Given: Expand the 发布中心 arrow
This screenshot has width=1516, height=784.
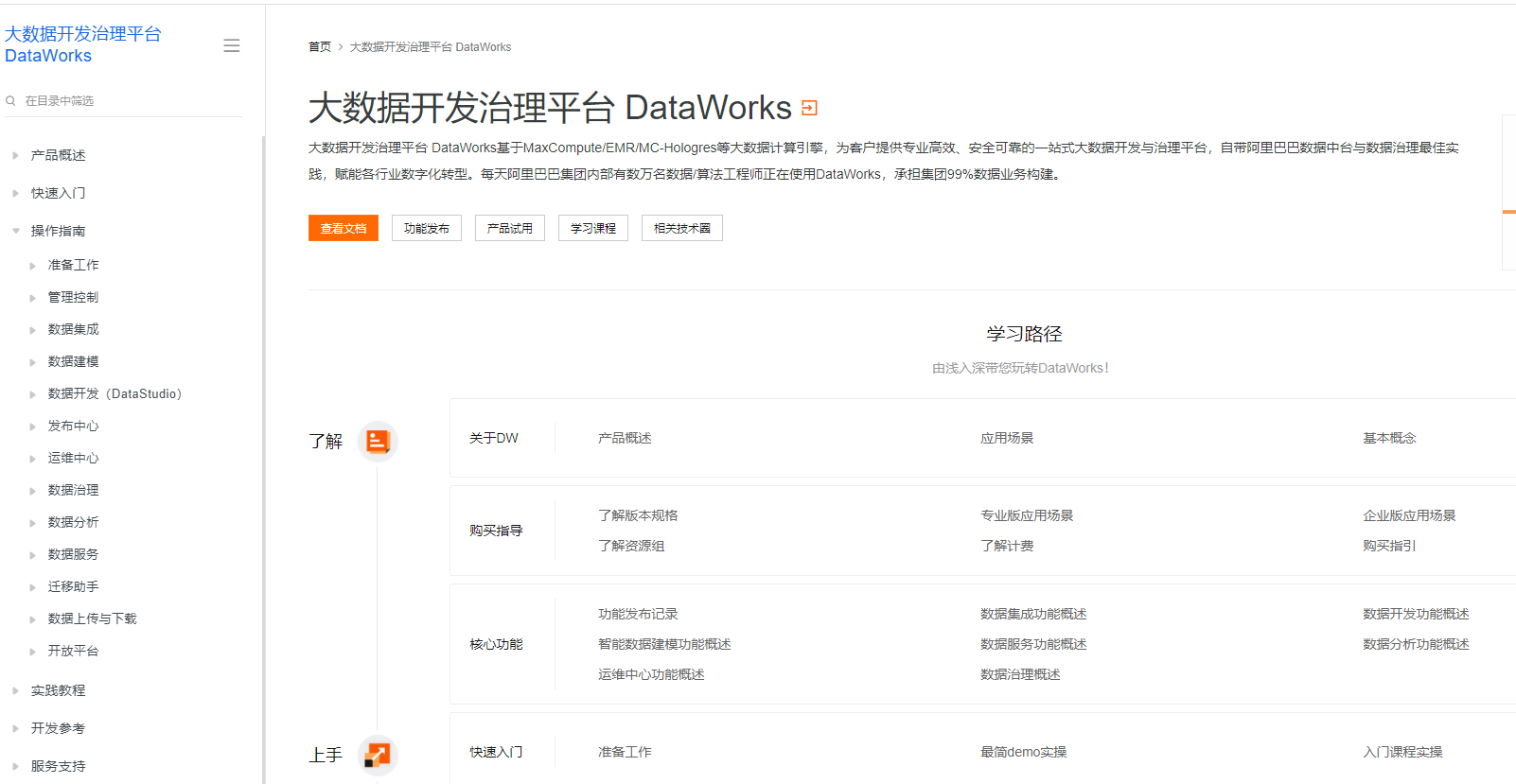Looking at the screenshot, I should tap(32, 427).
